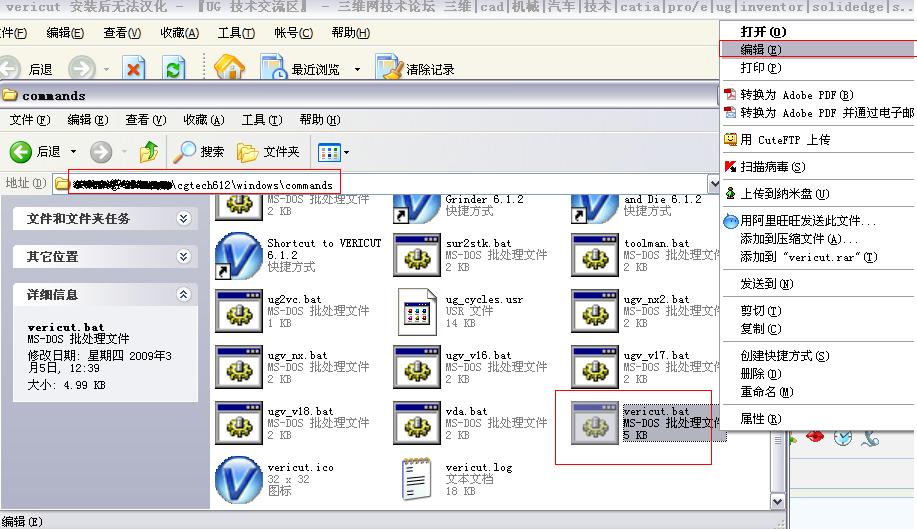Click the browser Home house icon

pos(230,68)
